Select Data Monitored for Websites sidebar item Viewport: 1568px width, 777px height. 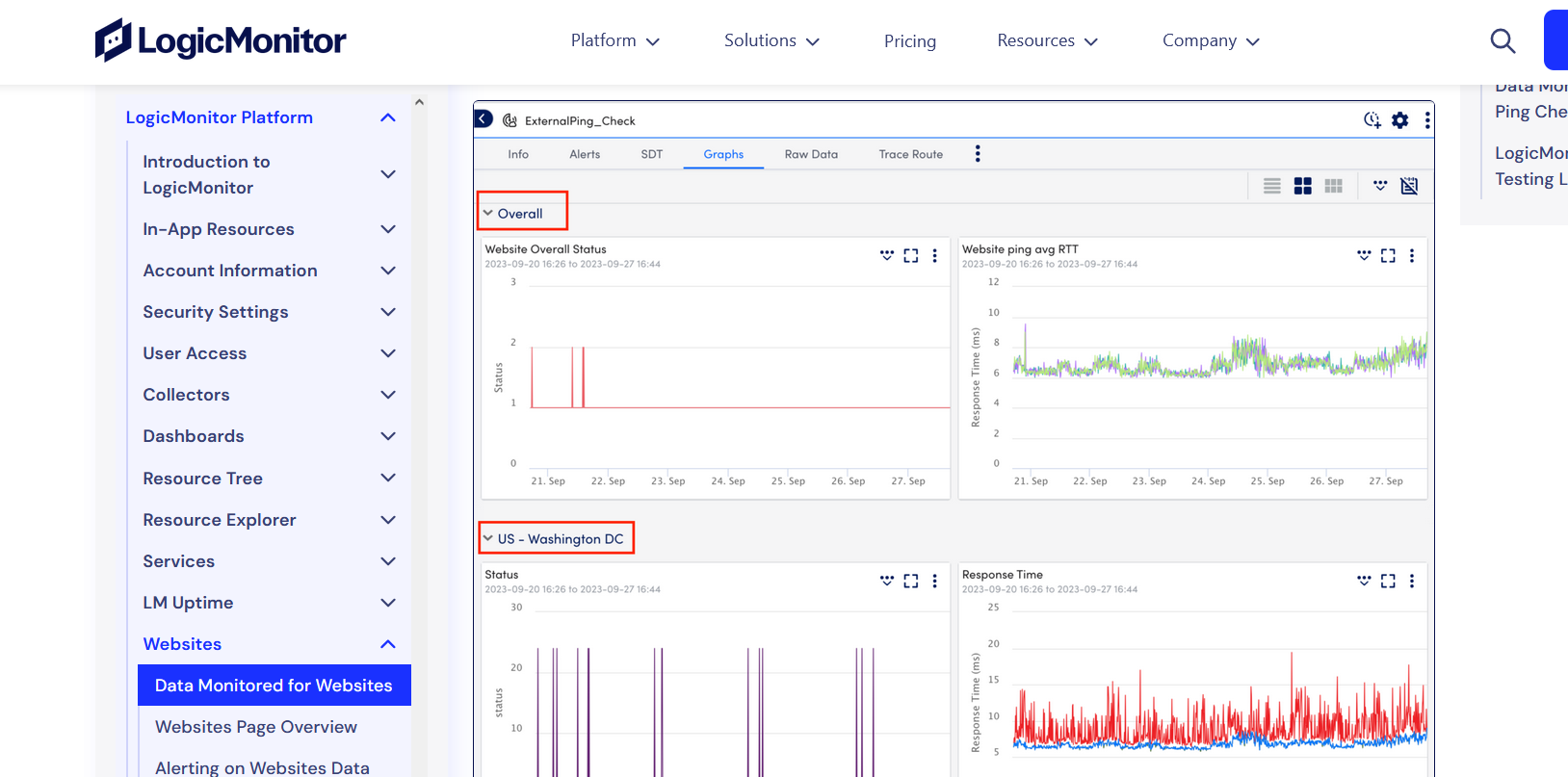[x=274, y=686]
